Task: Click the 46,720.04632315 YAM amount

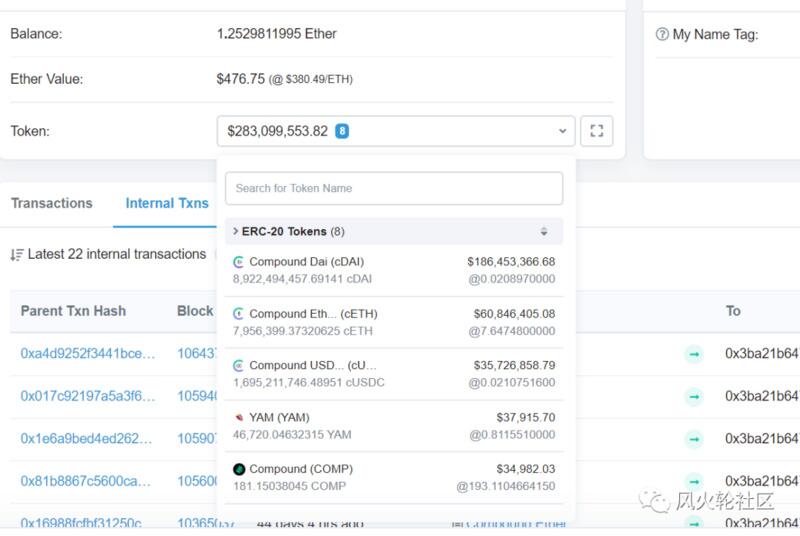Action: 292,435
